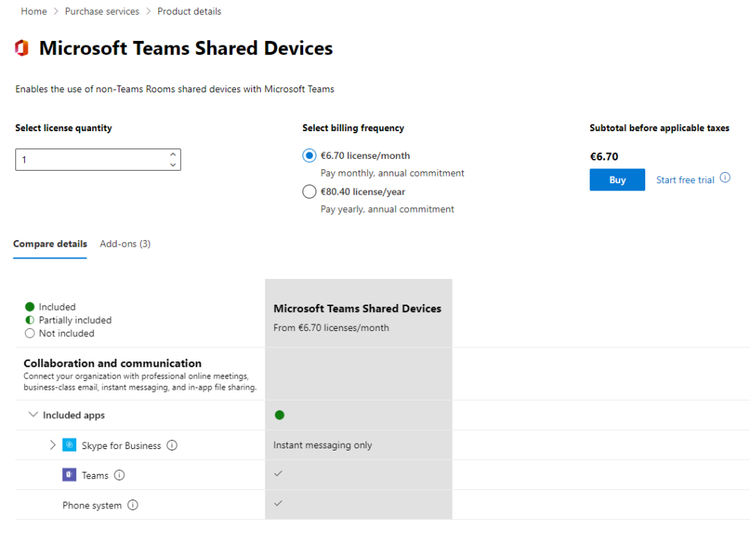Screen dimensions: 750x542
Task: Click the Skype for Business app icon
Action: coord(69,445)
